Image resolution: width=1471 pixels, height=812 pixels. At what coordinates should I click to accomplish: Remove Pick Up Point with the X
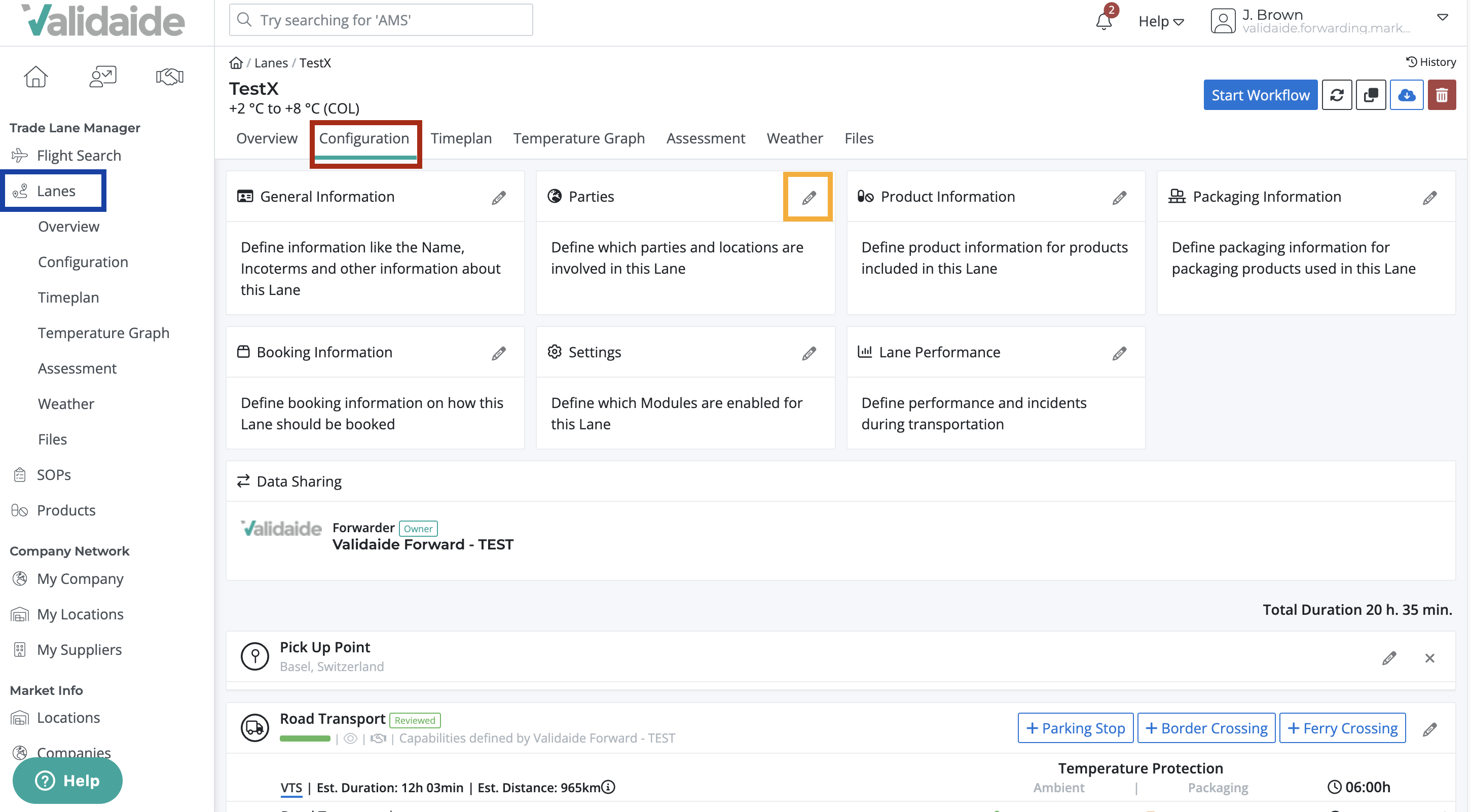[1430, 658]
